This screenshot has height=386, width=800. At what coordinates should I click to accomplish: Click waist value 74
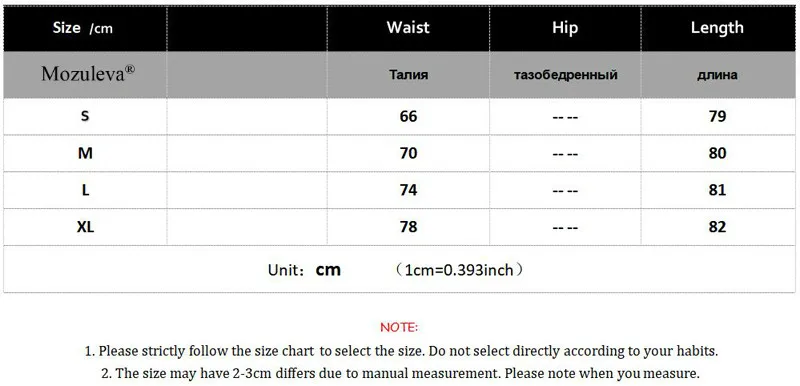408,190
